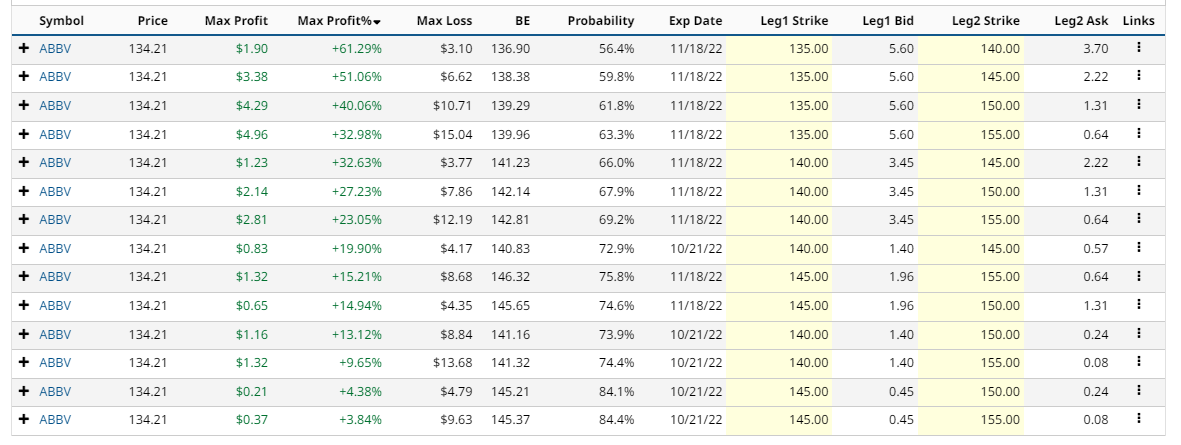The image size is (1181, 445).
Task: Expand the row with $1.23 max profit
Action: [23, 163]
